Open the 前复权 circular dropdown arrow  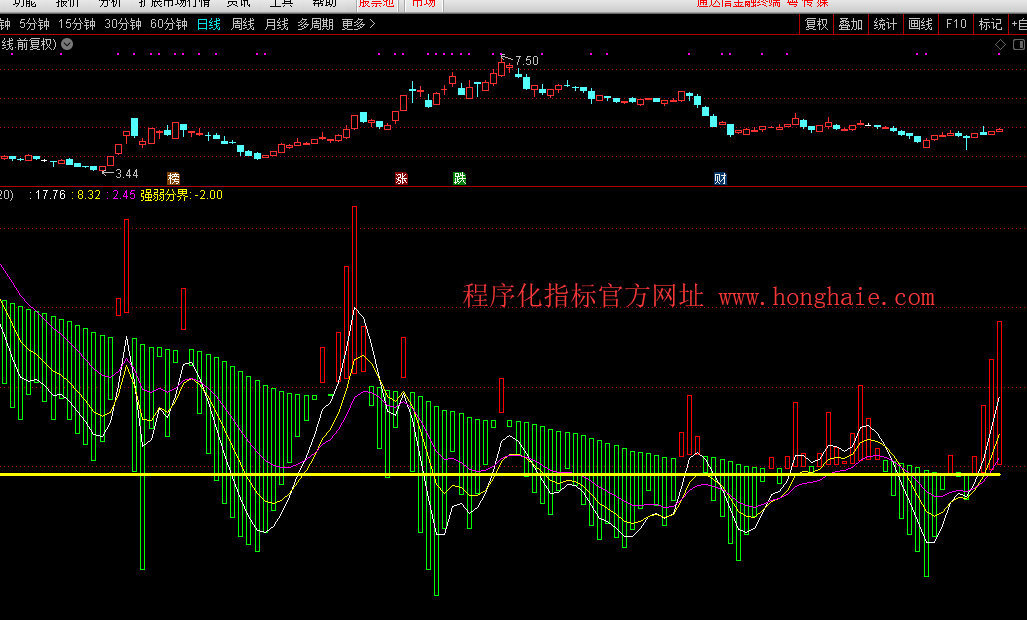67,44
